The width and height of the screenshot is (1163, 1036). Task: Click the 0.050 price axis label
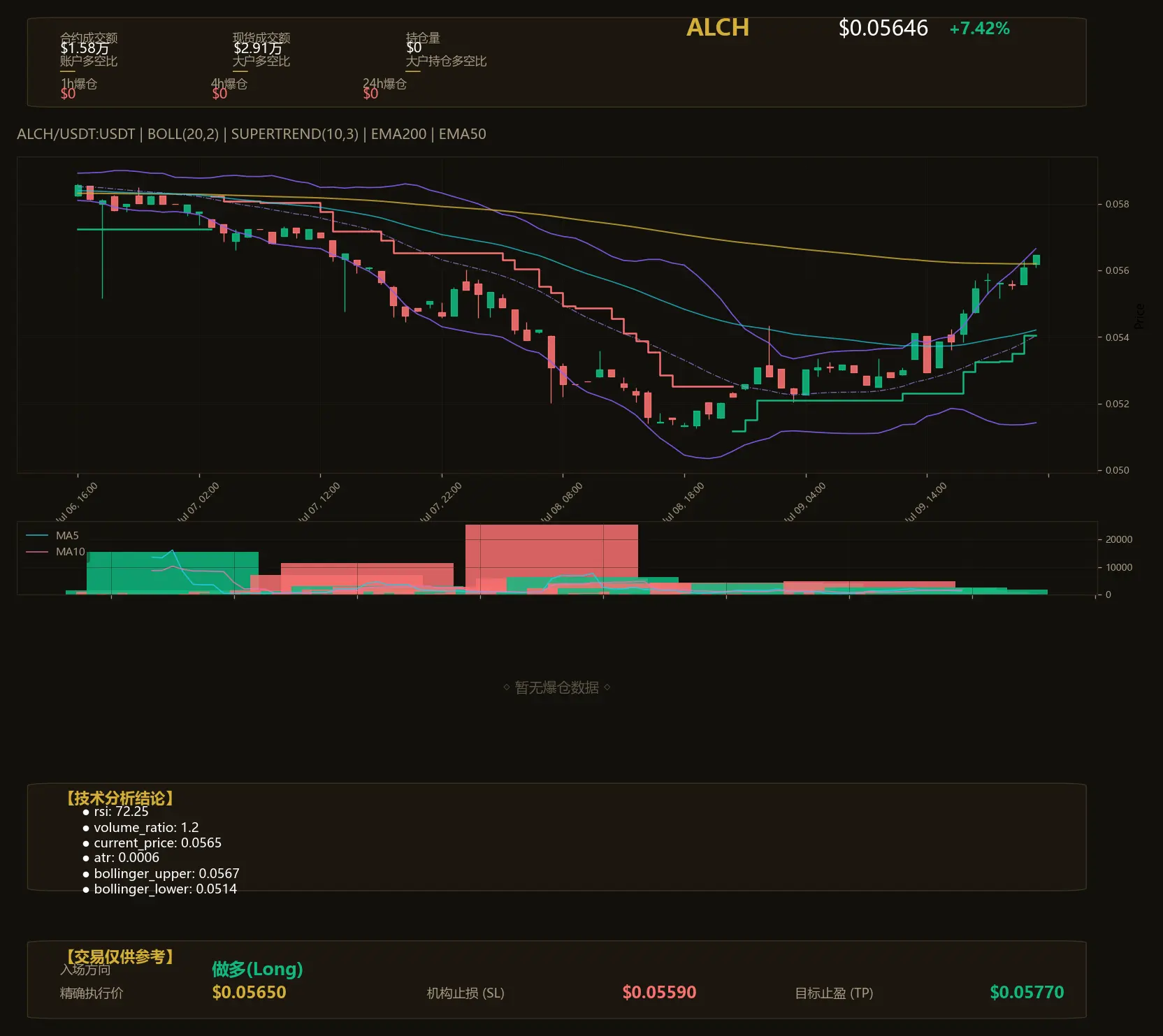coord(1117,470)
